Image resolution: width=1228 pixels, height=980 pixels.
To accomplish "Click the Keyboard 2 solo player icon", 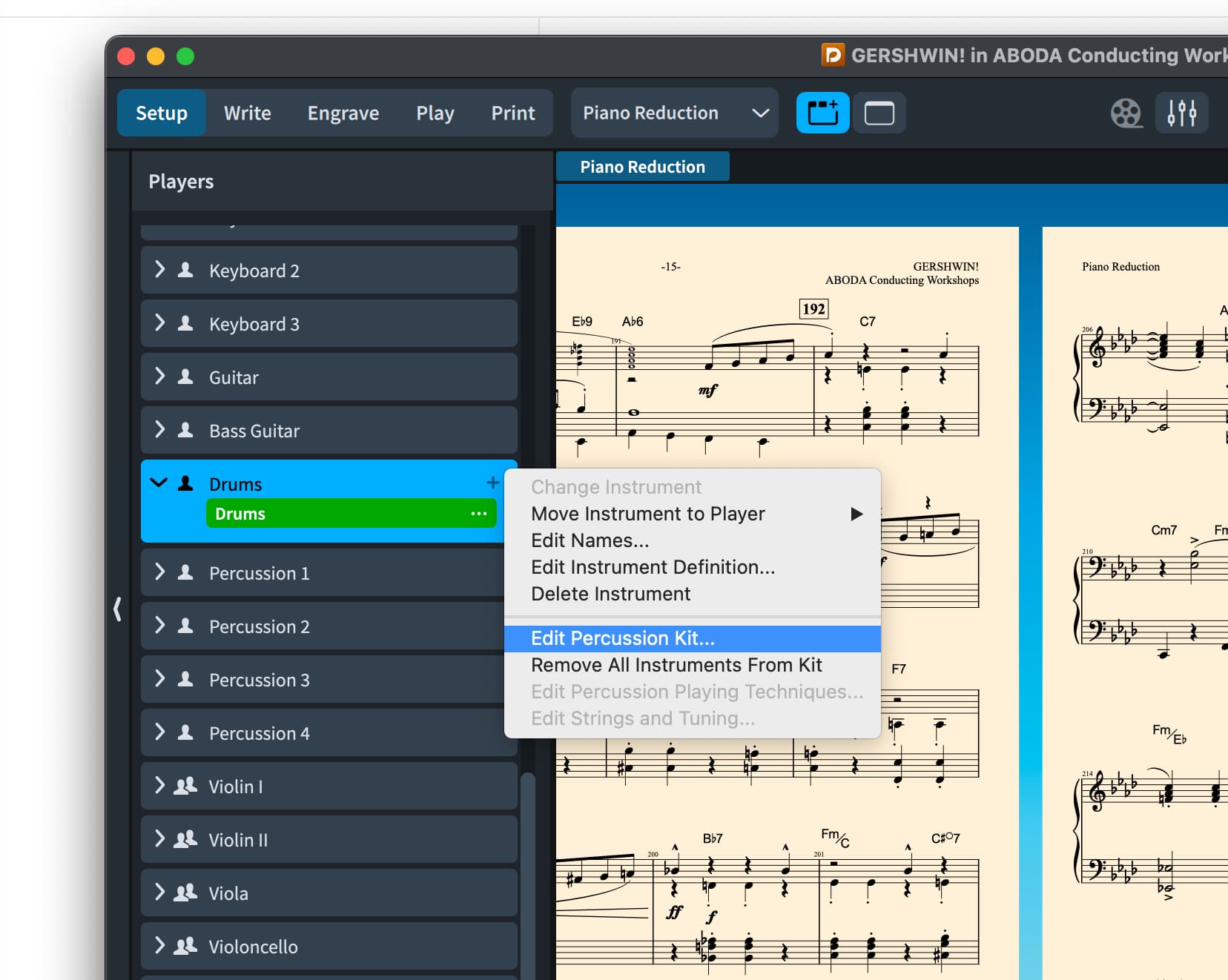I will tap(185, 270).
